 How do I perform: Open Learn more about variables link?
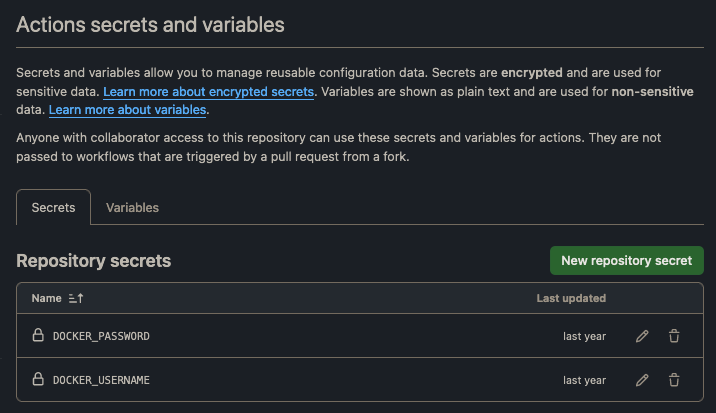[127, 110]
